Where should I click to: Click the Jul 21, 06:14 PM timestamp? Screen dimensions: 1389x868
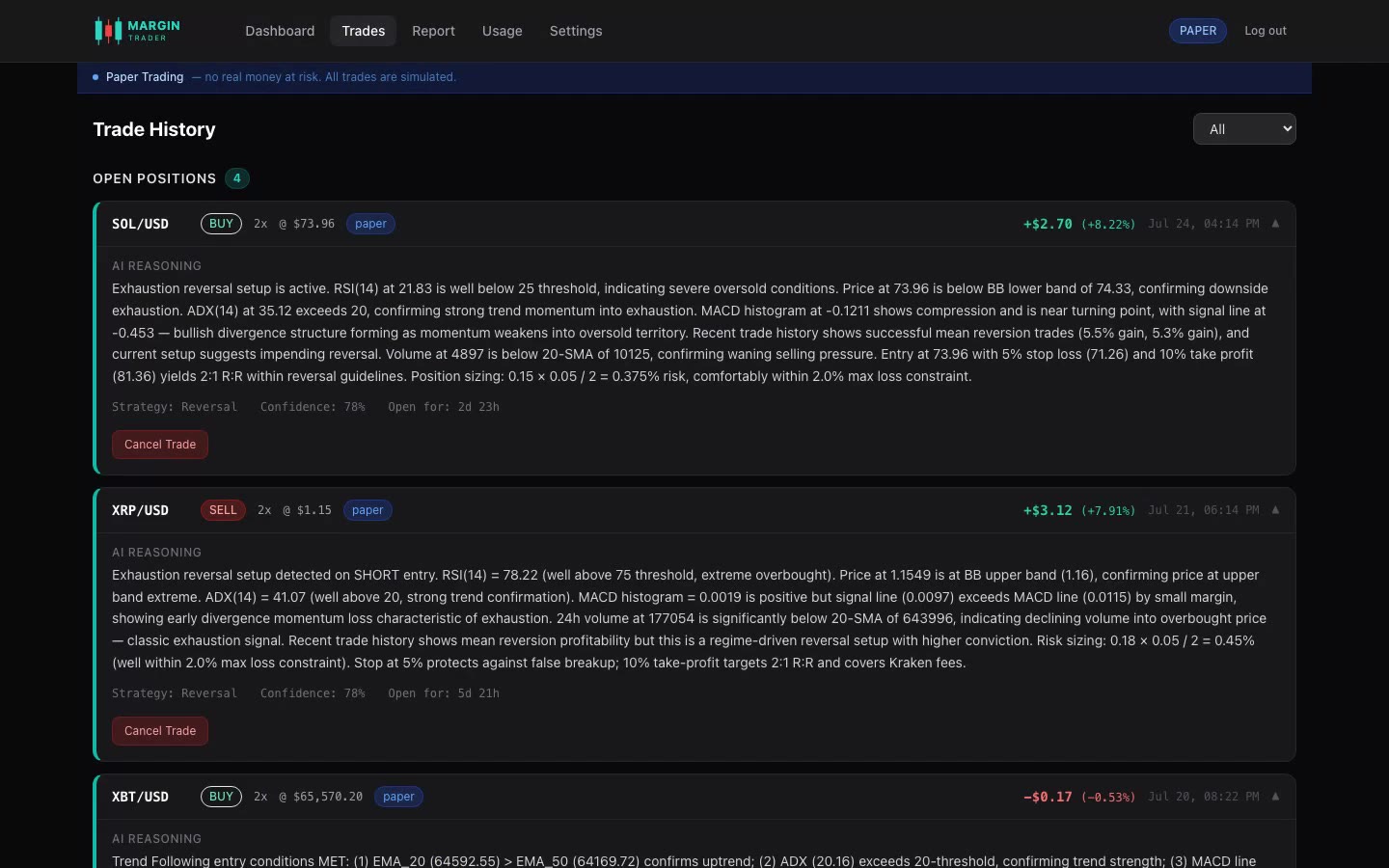(1203, 510)
